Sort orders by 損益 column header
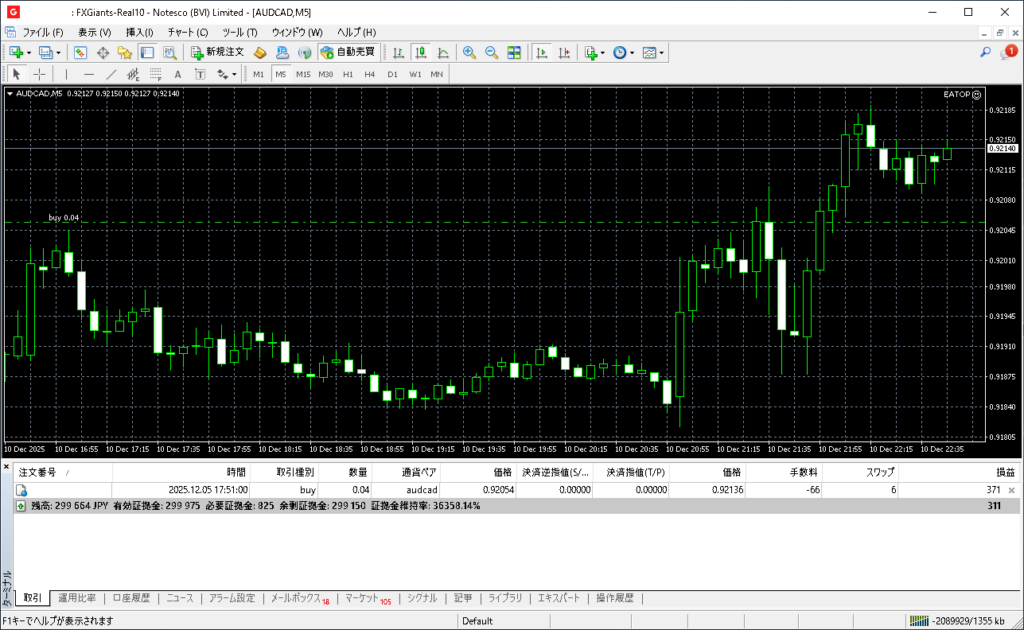This screenshot has height=630, width=1024. 1003,472
